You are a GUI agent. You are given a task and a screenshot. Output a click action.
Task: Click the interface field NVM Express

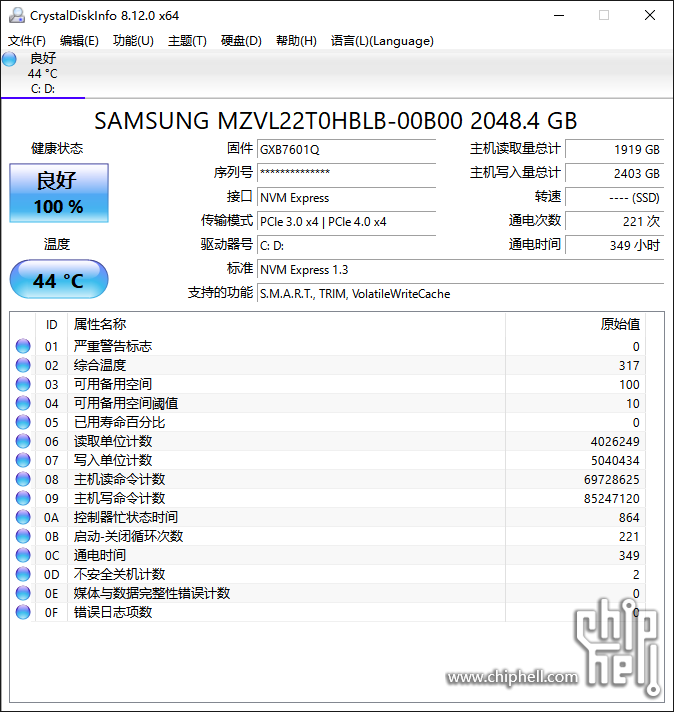point(347,198)
